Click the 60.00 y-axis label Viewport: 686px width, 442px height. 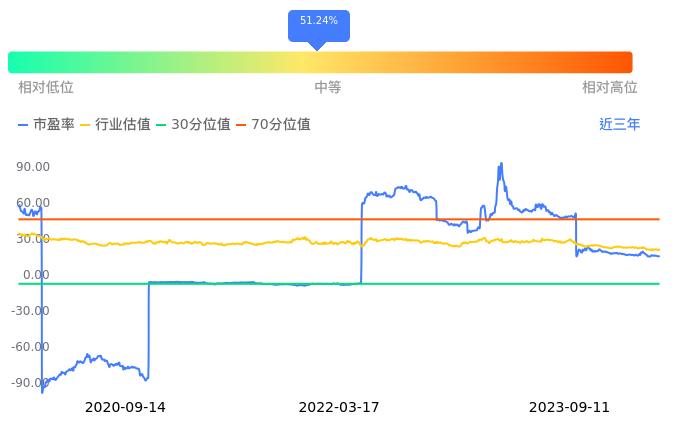click(33, 203)
